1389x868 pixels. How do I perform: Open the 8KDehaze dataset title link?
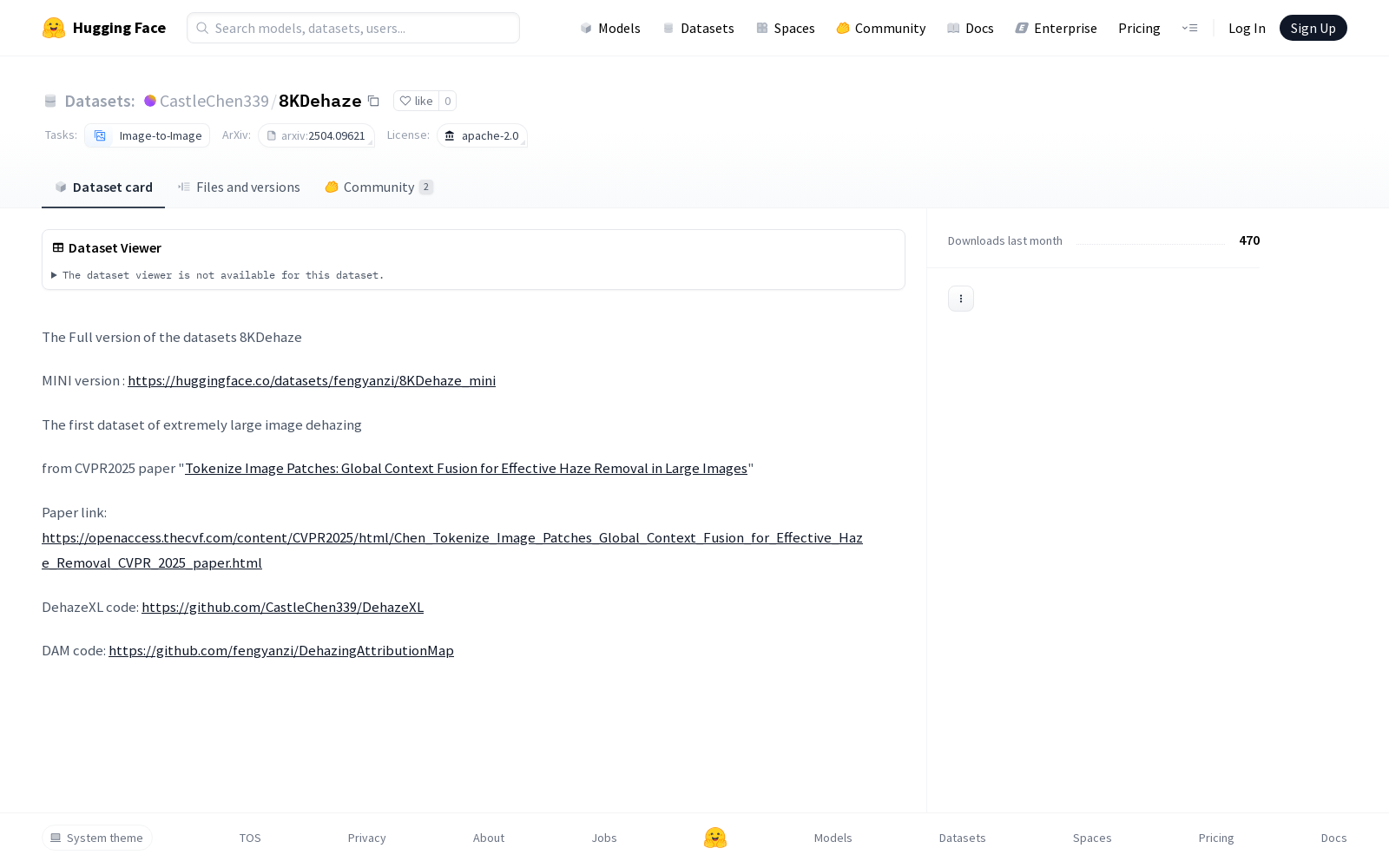point(320,101)
